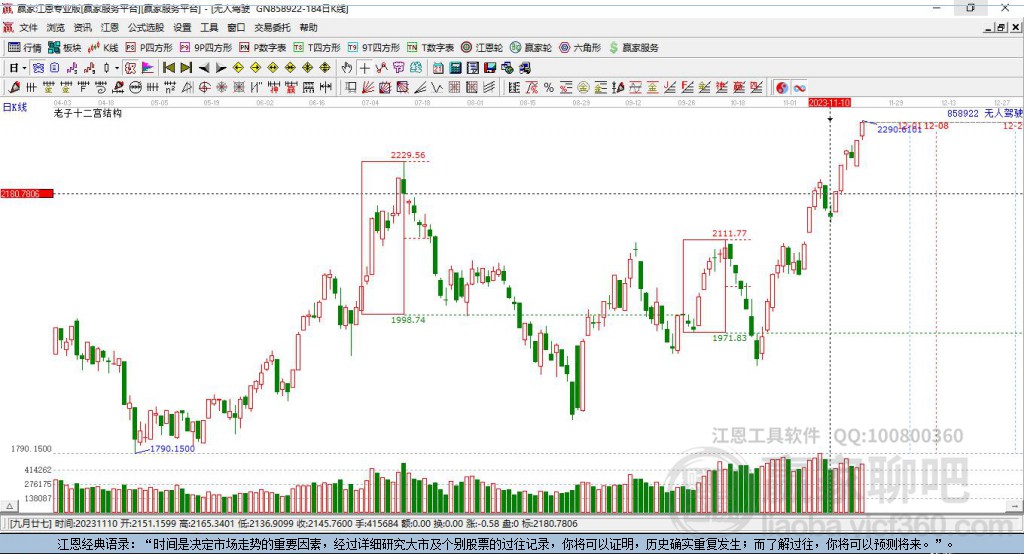This screenshot has height=554, width=1024.
Task: Toggle the infinity loop icon
Action: [799, 88]
